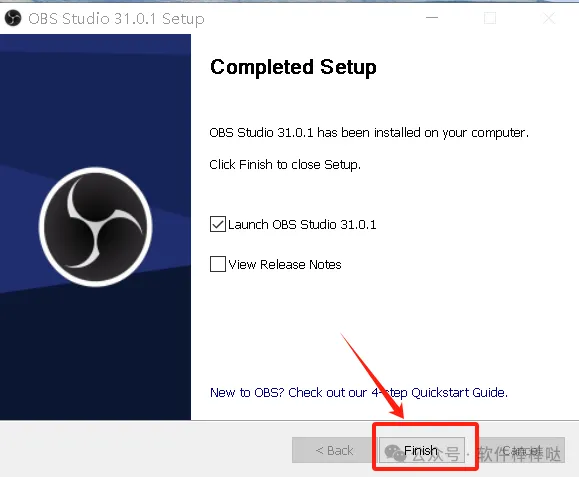
Task: Click the "Launch OBS Studio 31.0.1" label text
Action: point(302,224)
